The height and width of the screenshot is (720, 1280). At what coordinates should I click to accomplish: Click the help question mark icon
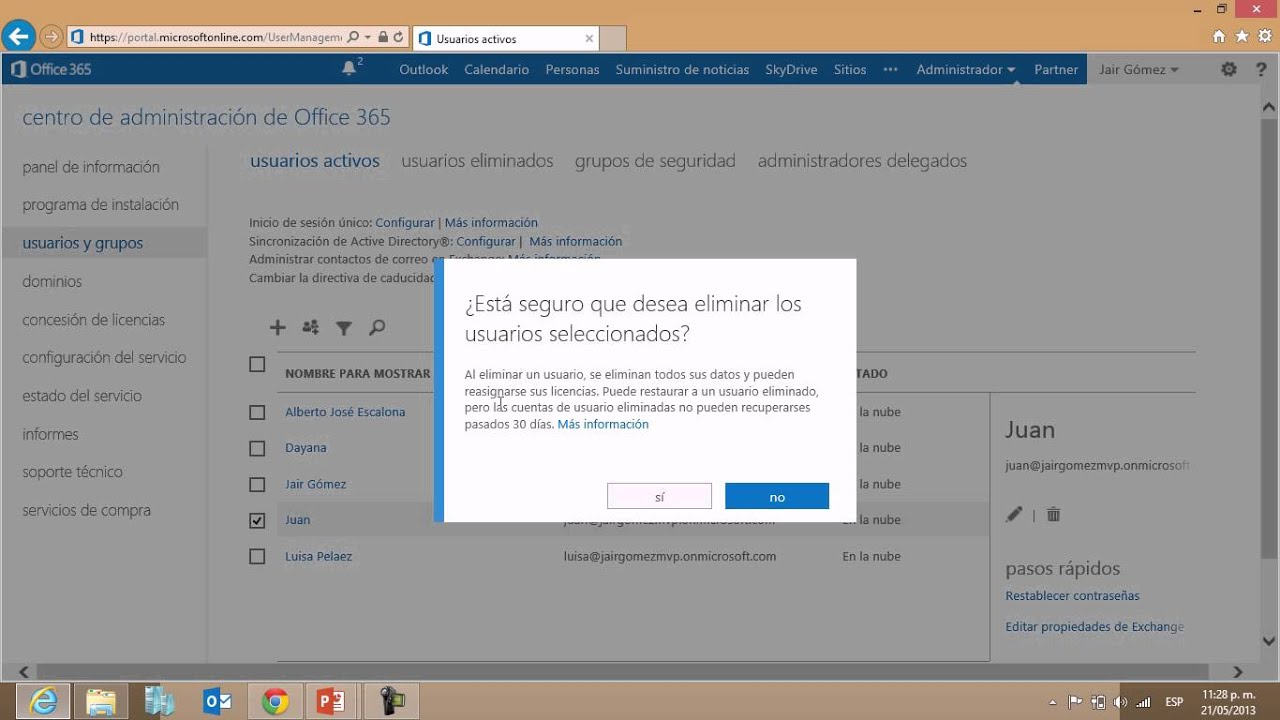pos(1261,69)
